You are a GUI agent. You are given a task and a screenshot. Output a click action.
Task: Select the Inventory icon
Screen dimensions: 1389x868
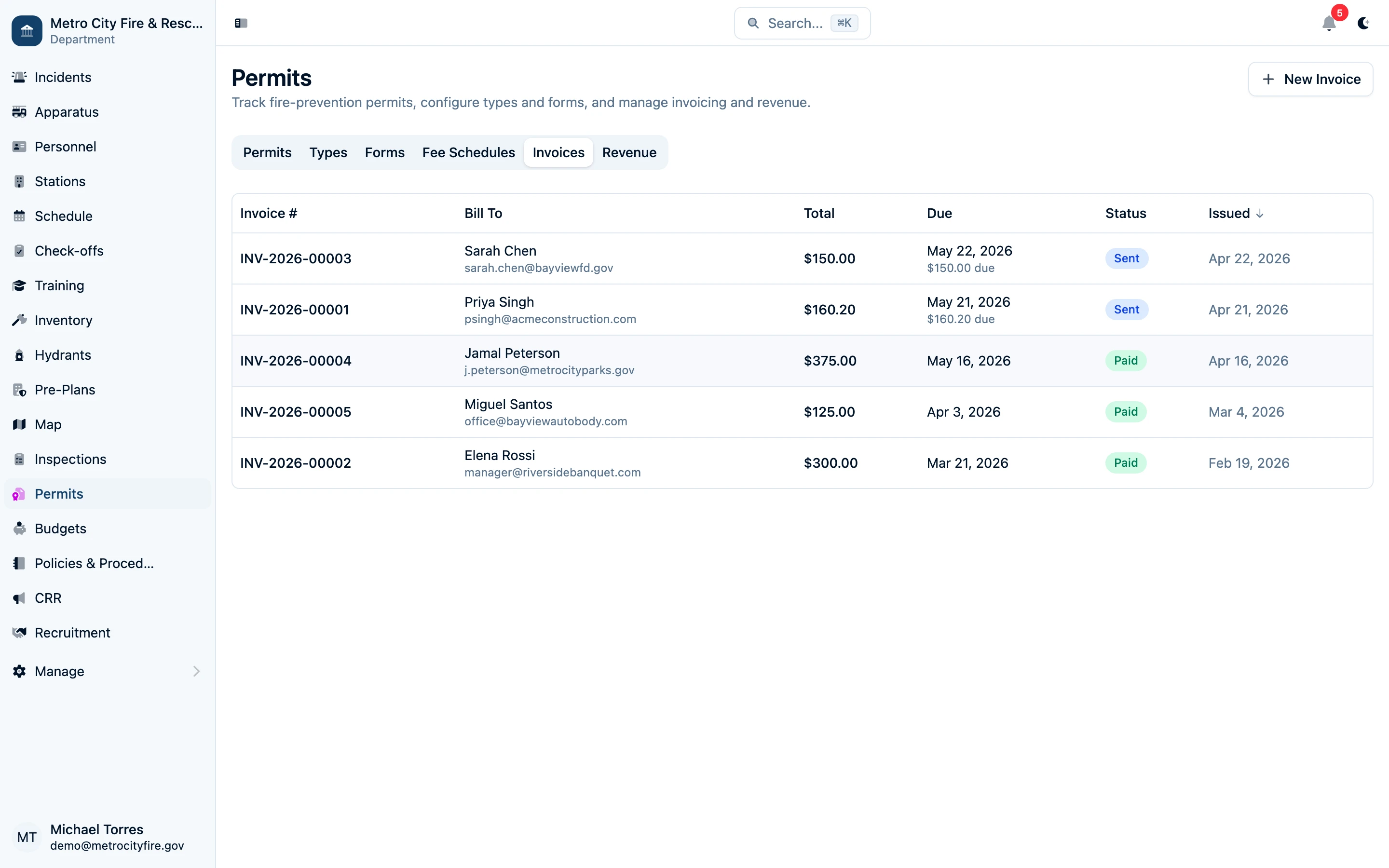[19, 320]
